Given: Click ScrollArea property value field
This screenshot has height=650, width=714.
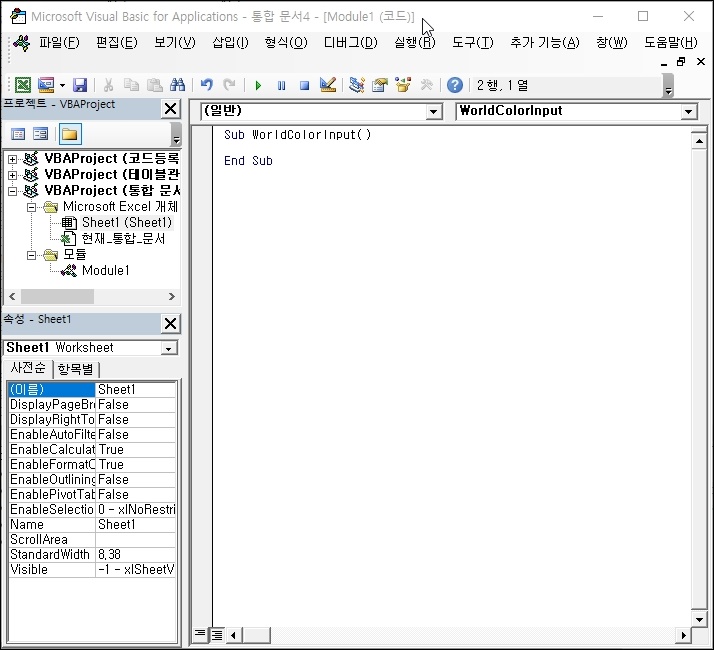Looking at the screenshot, I should click(135, 540).
